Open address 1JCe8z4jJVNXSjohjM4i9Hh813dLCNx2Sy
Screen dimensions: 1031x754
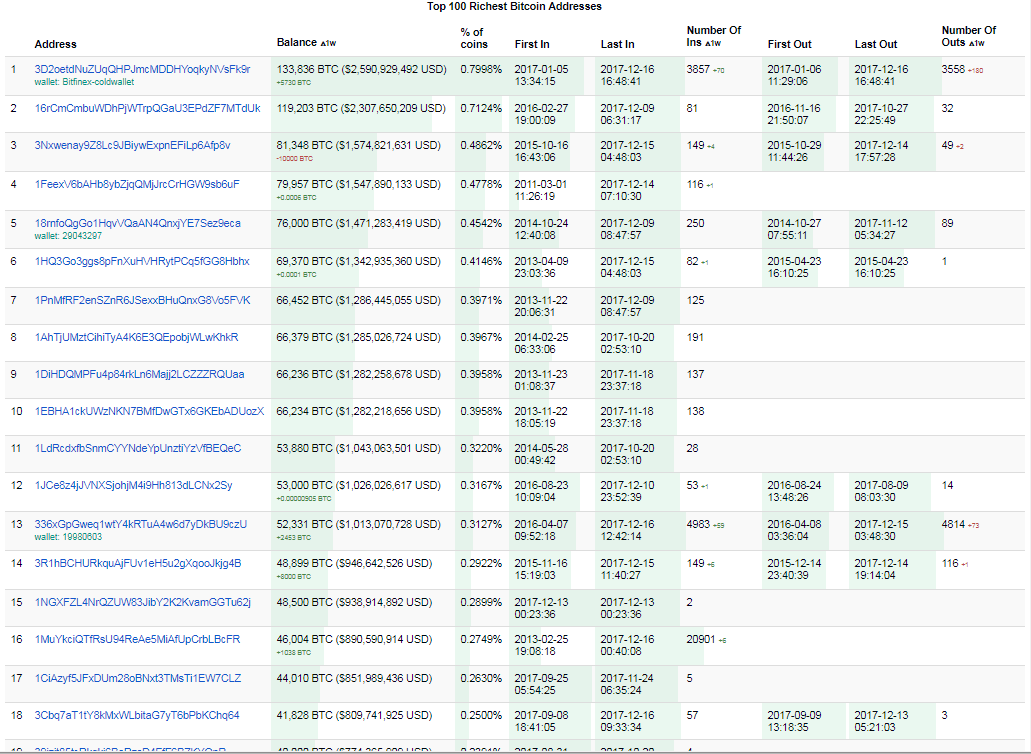(133, 485)
